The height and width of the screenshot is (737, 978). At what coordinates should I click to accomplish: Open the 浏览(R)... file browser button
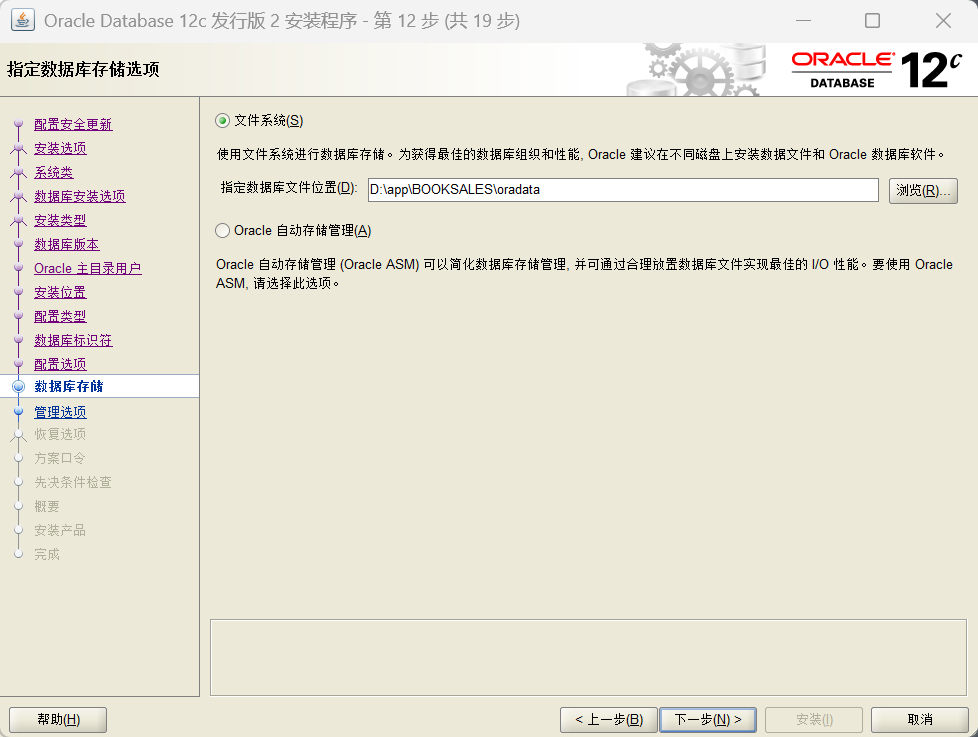tap(923, 190)
